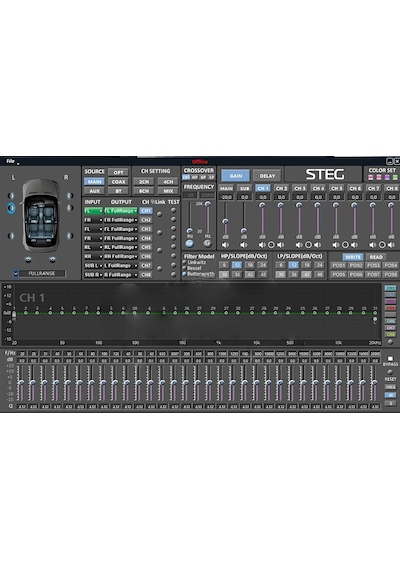Open the RL input dropdown in the CH5 row
Image resolution: width=400 pixels, height=570 pixels.
click(93, 247)
